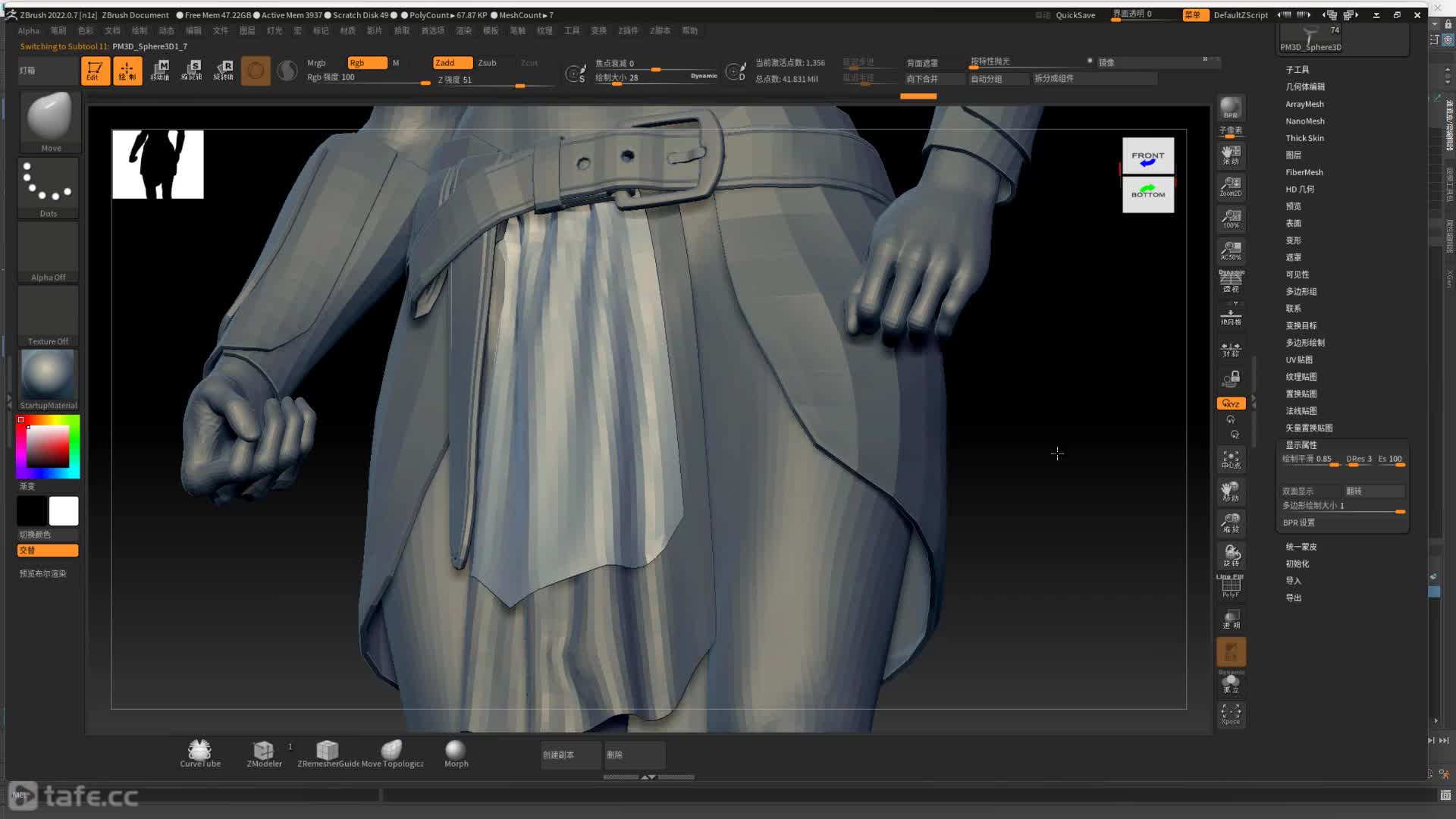
Task: Adjust the 绘制大小 28 draw size slider
Action: coord(656,77)
